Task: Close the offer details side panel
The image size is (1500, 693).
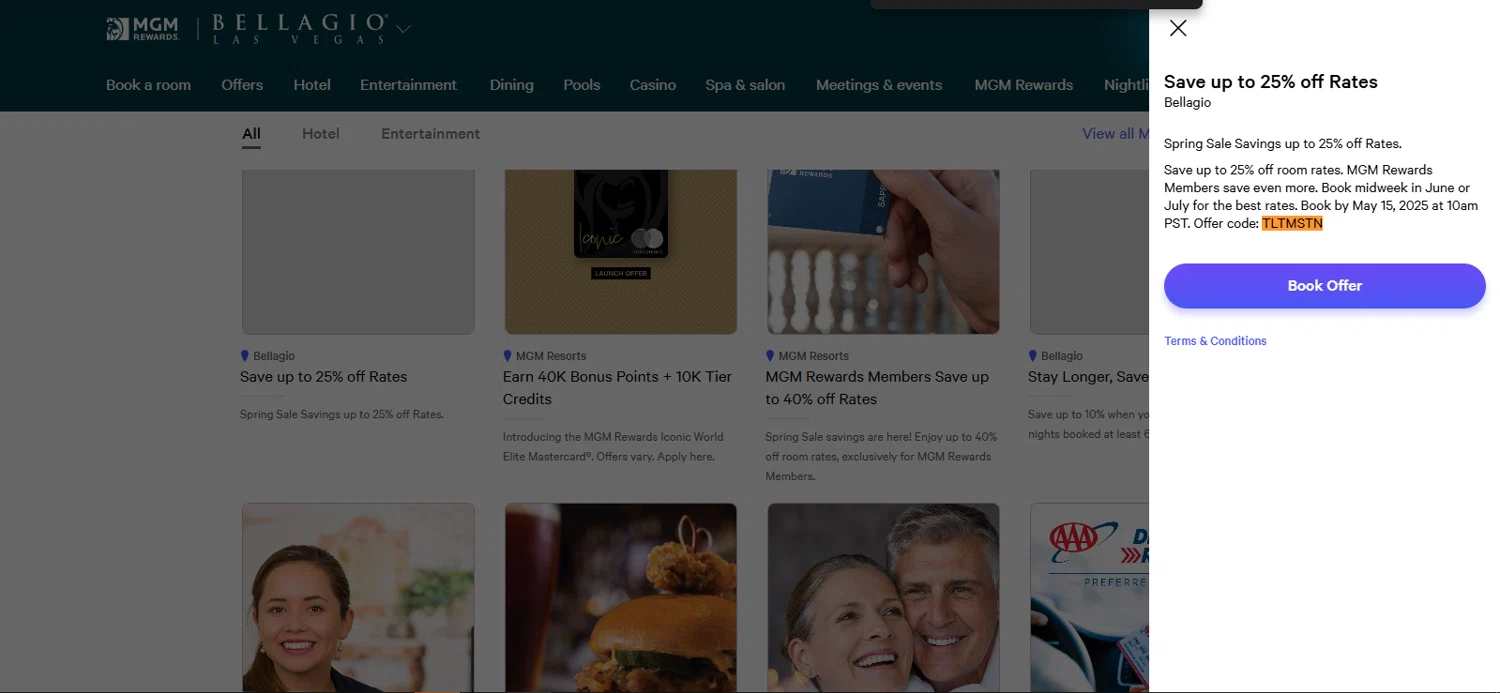Action: coord(1178,28)
